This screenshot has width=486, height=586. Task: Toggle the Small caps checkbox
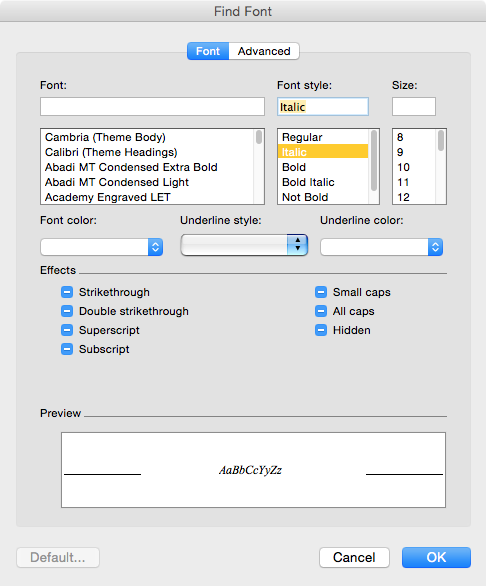(321, 292)
